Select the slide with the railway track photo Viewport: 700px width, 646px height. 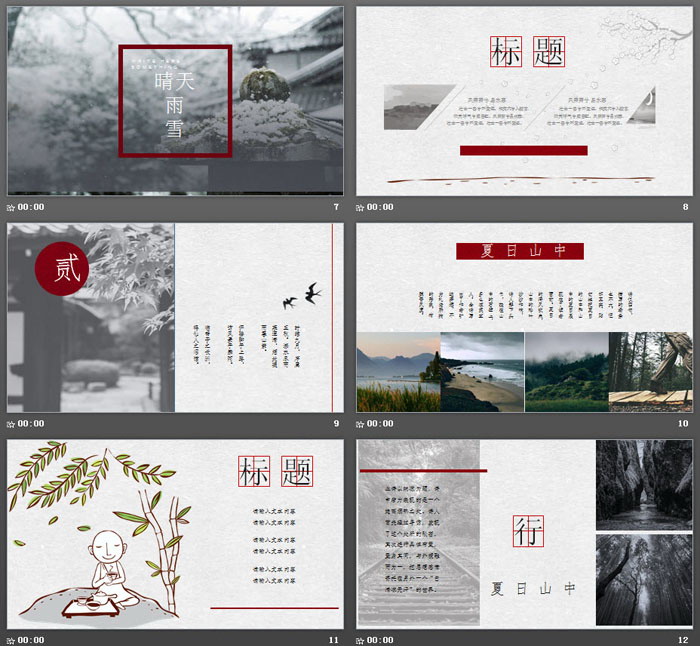click(x=524, y=534)
